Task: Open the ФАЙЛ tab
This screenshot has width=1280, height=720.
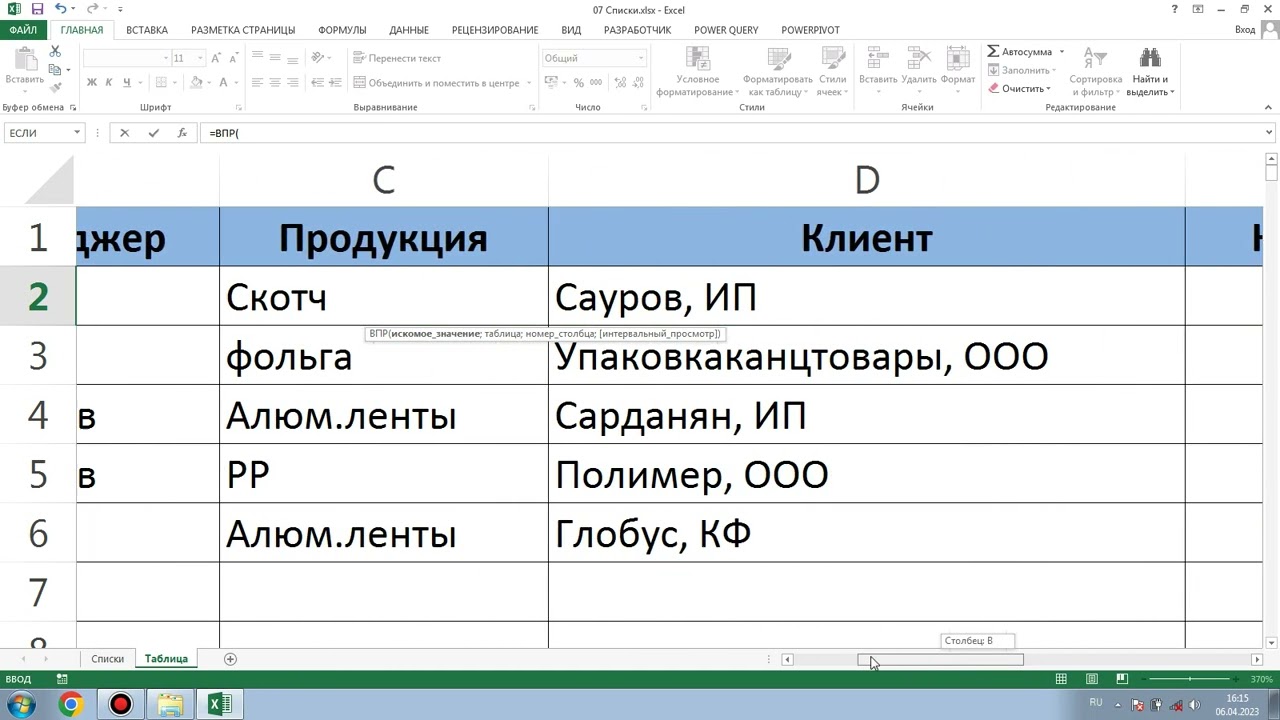Action: pyautogui.click(x=23, y=30)
